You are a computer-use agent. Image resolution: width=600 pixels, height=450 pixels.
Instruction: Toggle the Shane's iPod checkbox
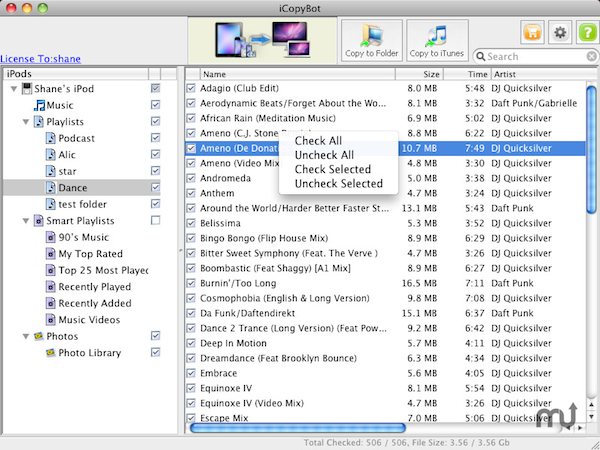155,88
